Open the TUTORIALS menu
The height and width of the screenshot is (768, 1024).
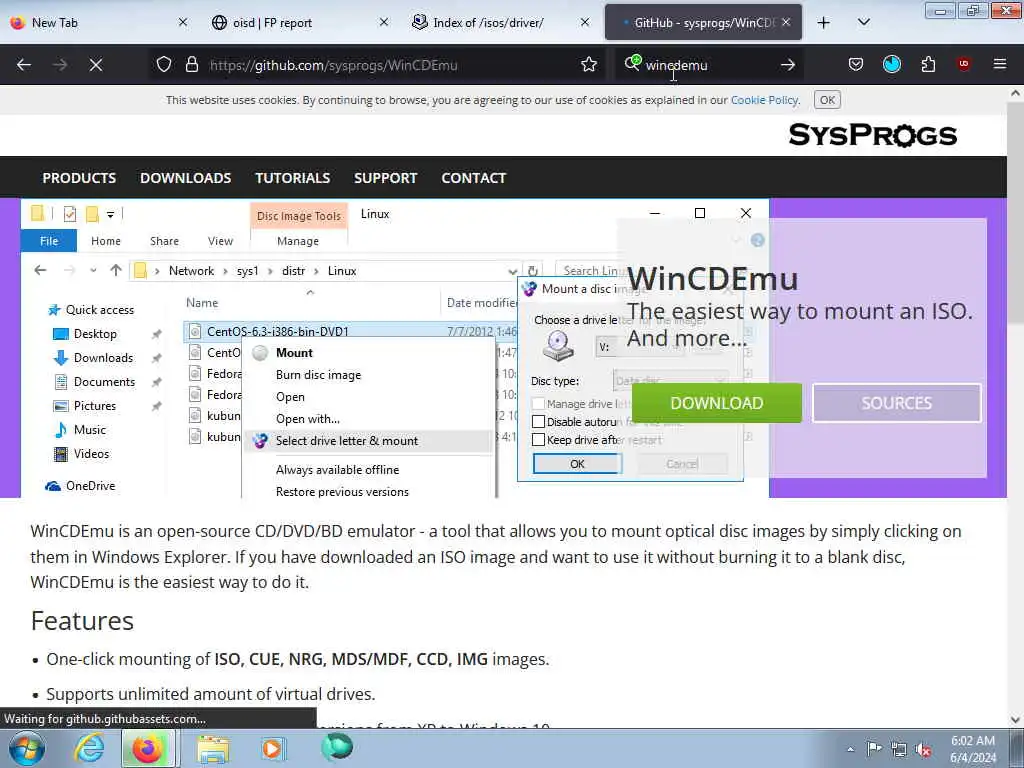click(x=293, y=178)
